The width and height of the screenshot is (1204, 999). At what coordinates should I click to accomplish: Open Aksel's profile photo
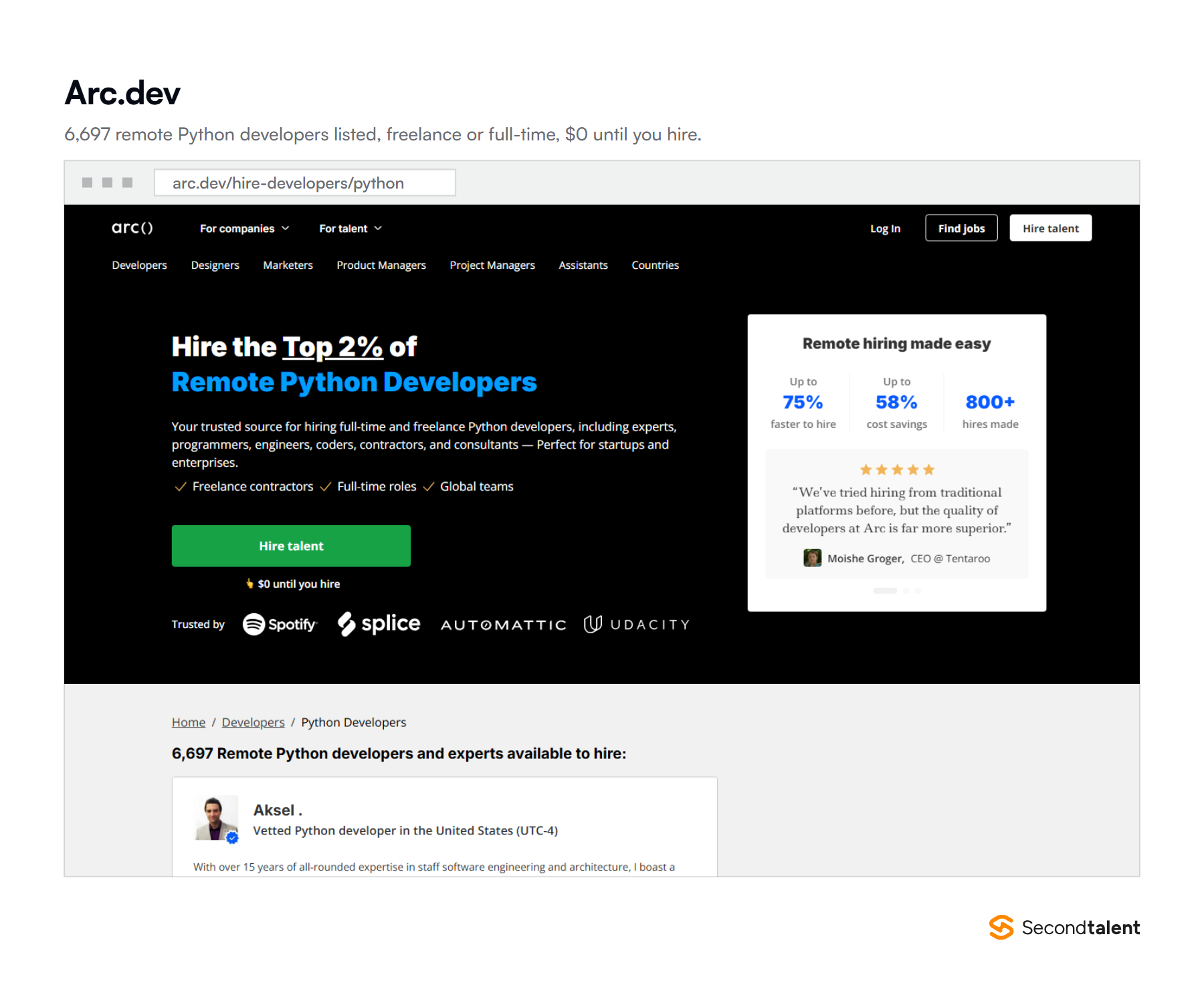coord(215,817)
